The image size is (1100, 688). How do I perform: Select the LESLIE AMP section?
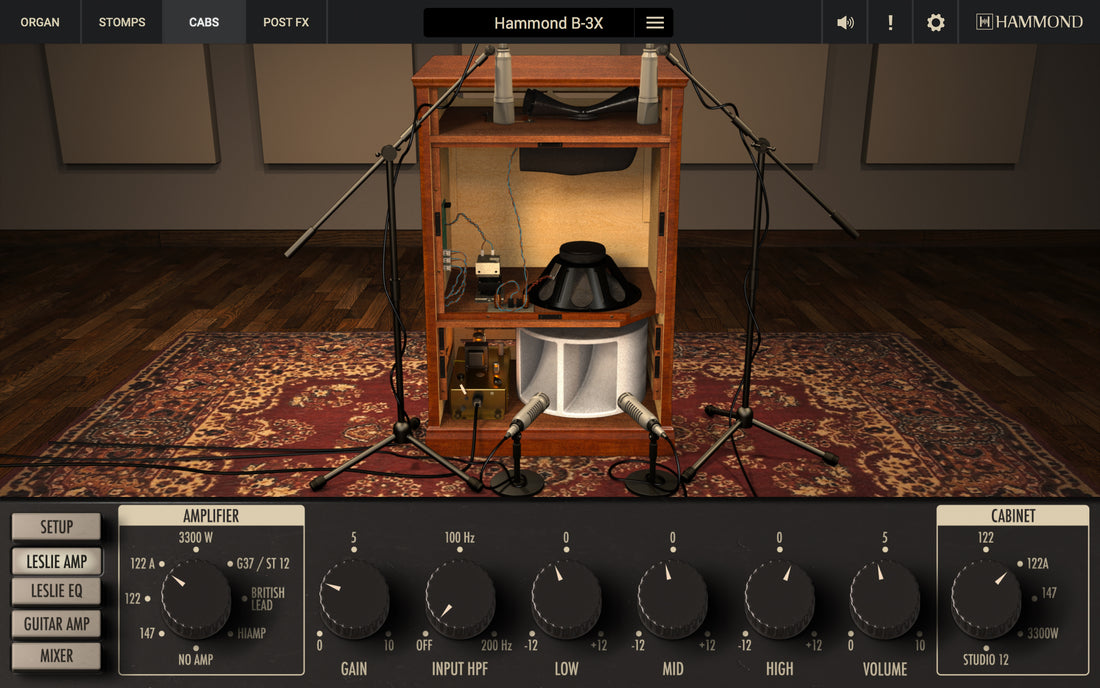pos(56,561)
